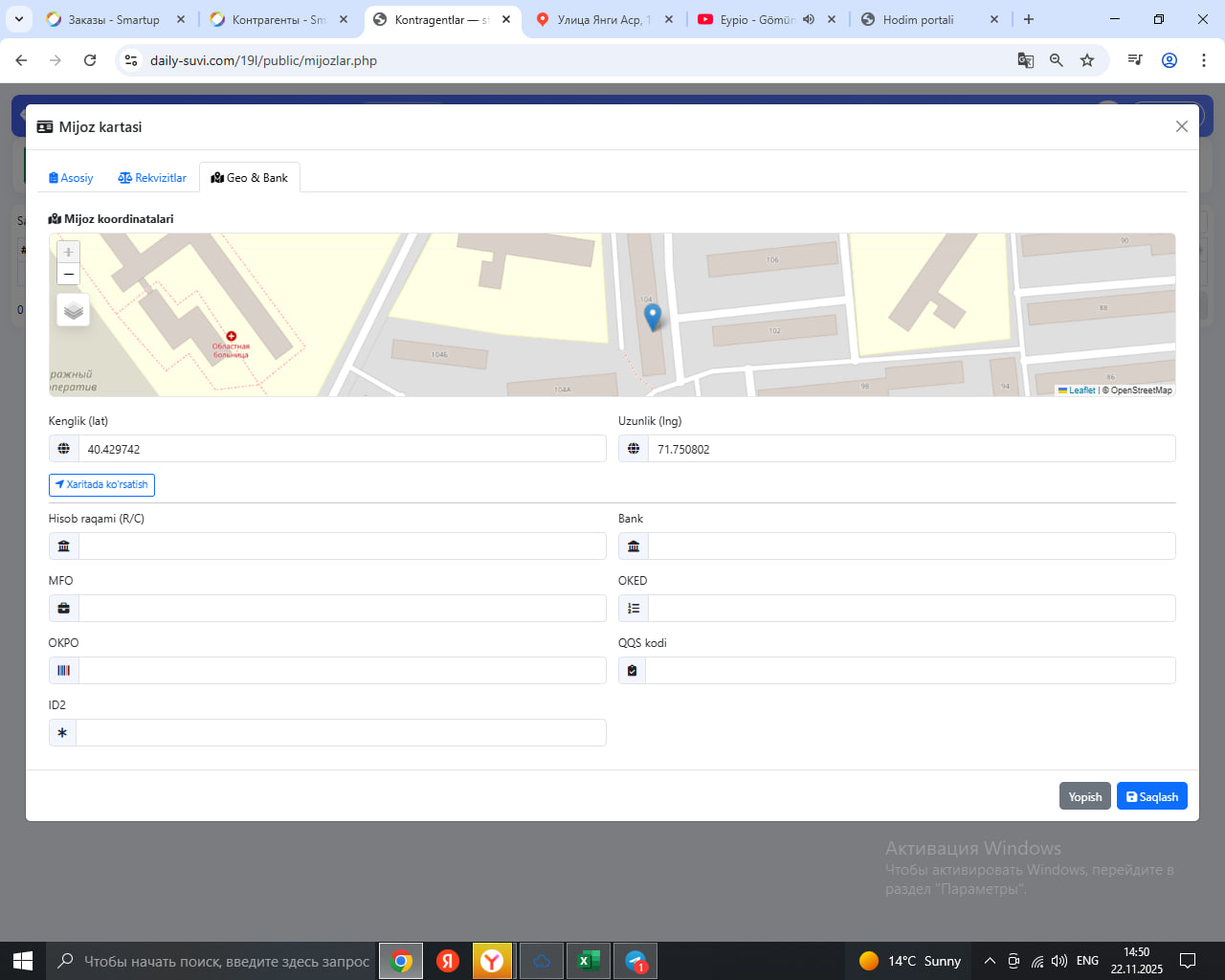The height and width of the screenshot is (980, 1225).
Task: Focus the Hisob raqami (R/C) field
Action: tap(342, 546)
